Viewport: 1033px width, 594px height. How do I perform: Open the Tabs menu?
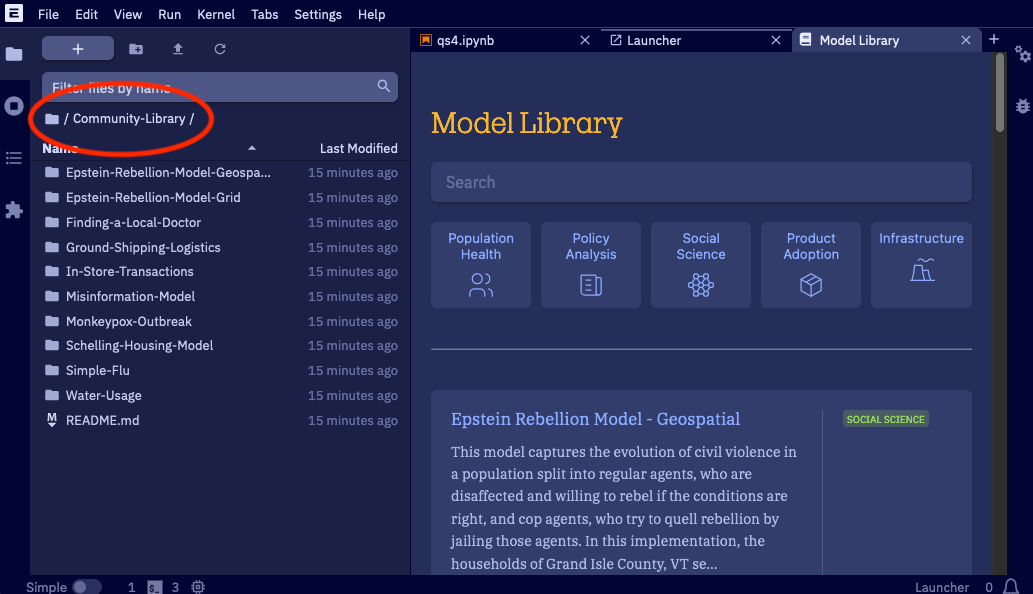click(x=265, y=14)
